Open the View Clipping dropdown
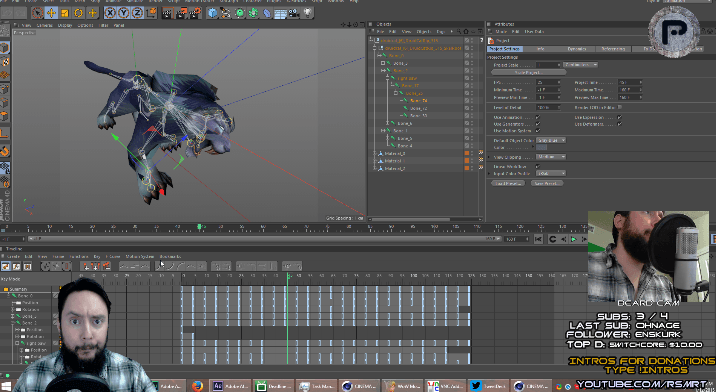Image resolution: width=716 pixels, height=392 pixels. (x=551, y=157)
